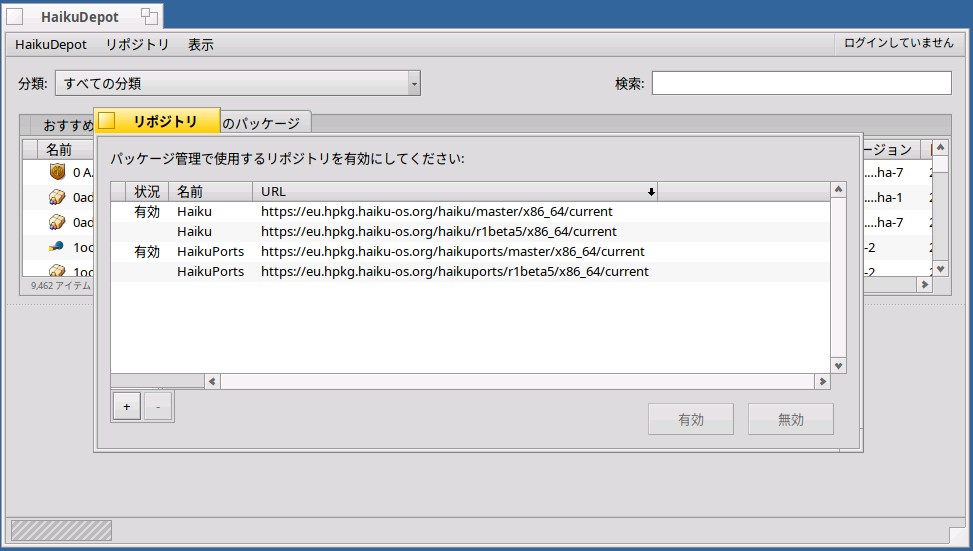Viewport: 973px width, 551px height.
Task: Click package list scroll up arrow in main window
Action: click(x=941, y=147)
